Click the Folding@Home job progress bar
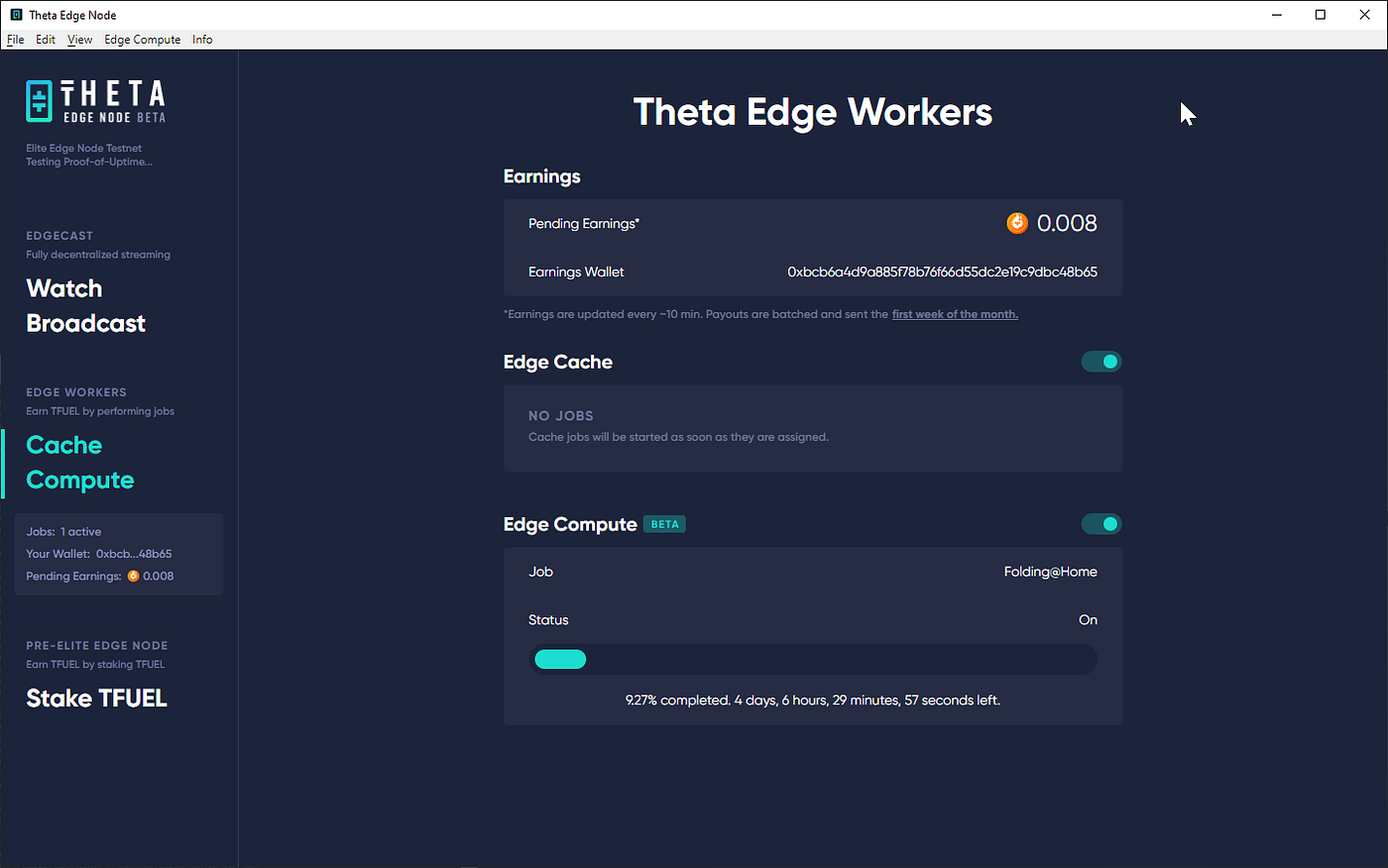The height and width of the screenshot is (868, 1388). pyautogui.click(x=813, y=659)
